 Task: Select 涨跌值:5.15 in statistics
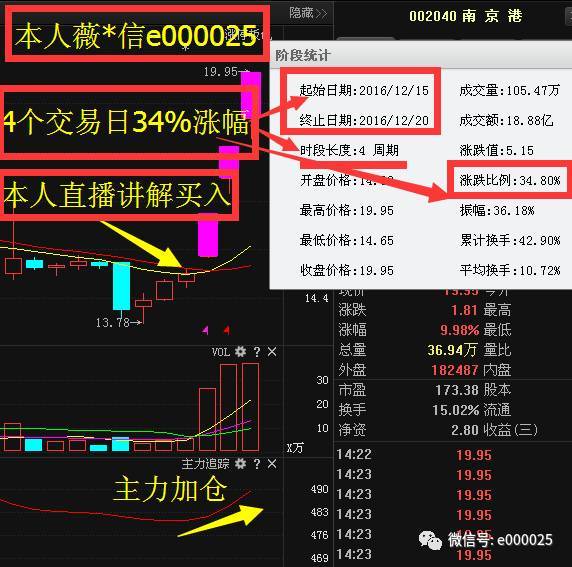click(496, 150)
